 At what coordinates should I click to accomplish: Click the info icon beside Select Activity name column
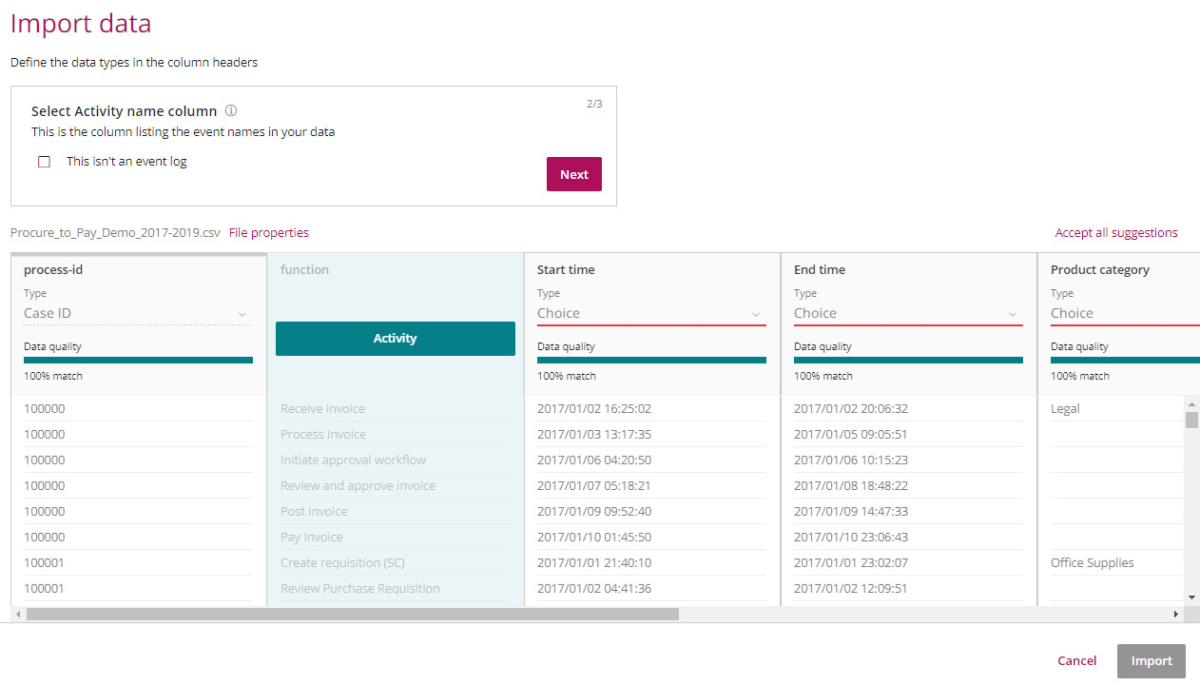click(x=231, y=111)
